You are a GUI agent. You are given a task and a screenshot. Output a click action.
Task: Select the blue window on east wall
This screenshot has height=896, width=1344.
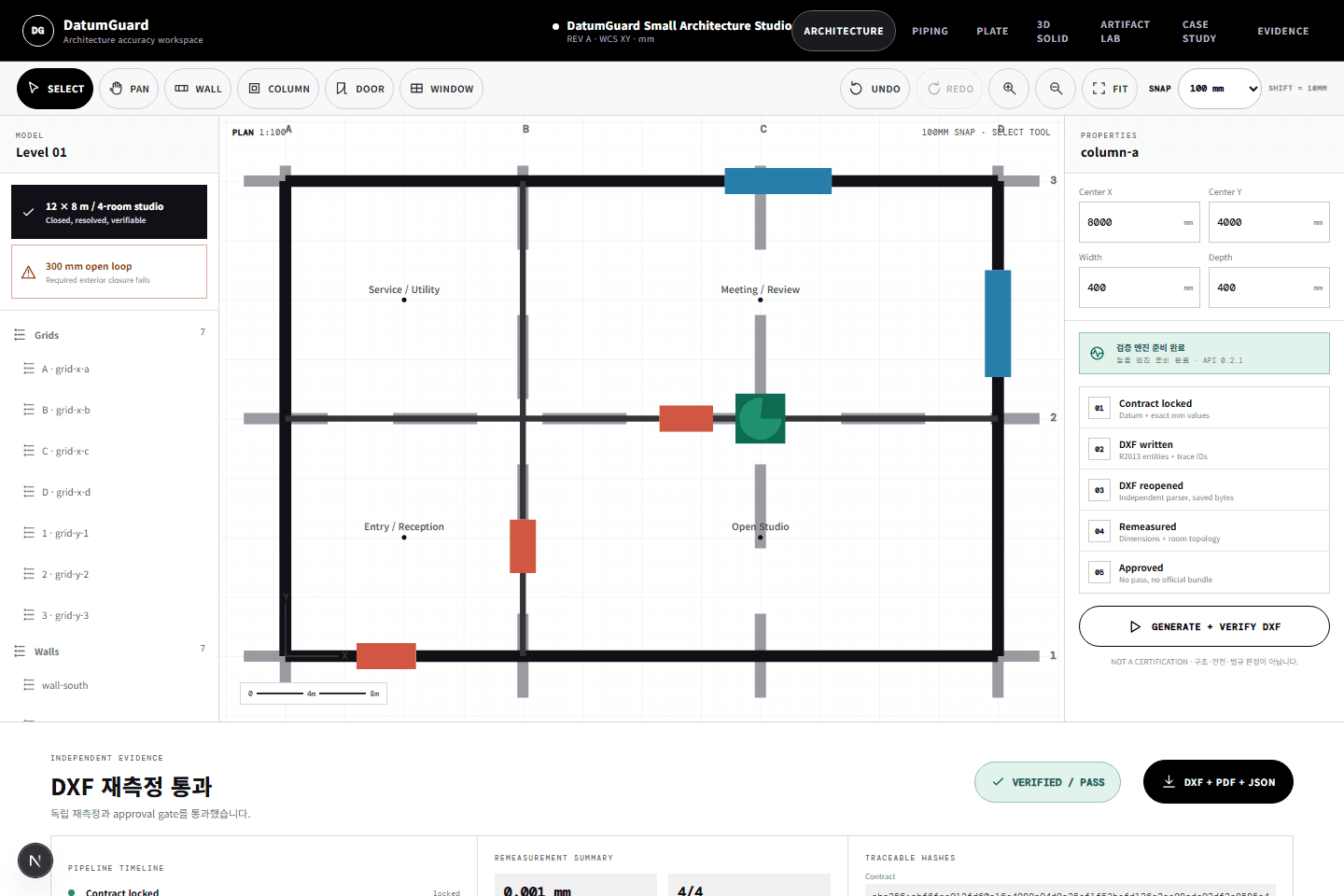pos(998,323)
